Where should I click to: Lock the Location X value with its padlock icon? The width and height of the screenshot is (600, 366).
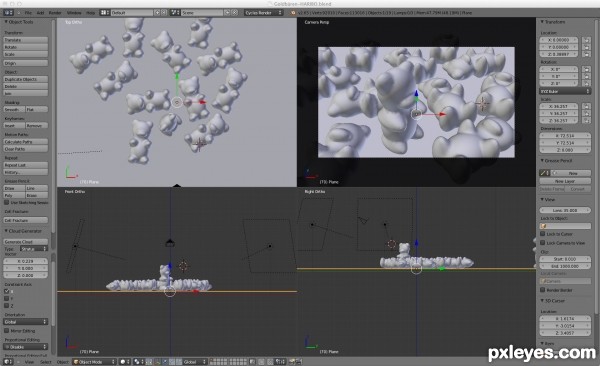[586, 40]
